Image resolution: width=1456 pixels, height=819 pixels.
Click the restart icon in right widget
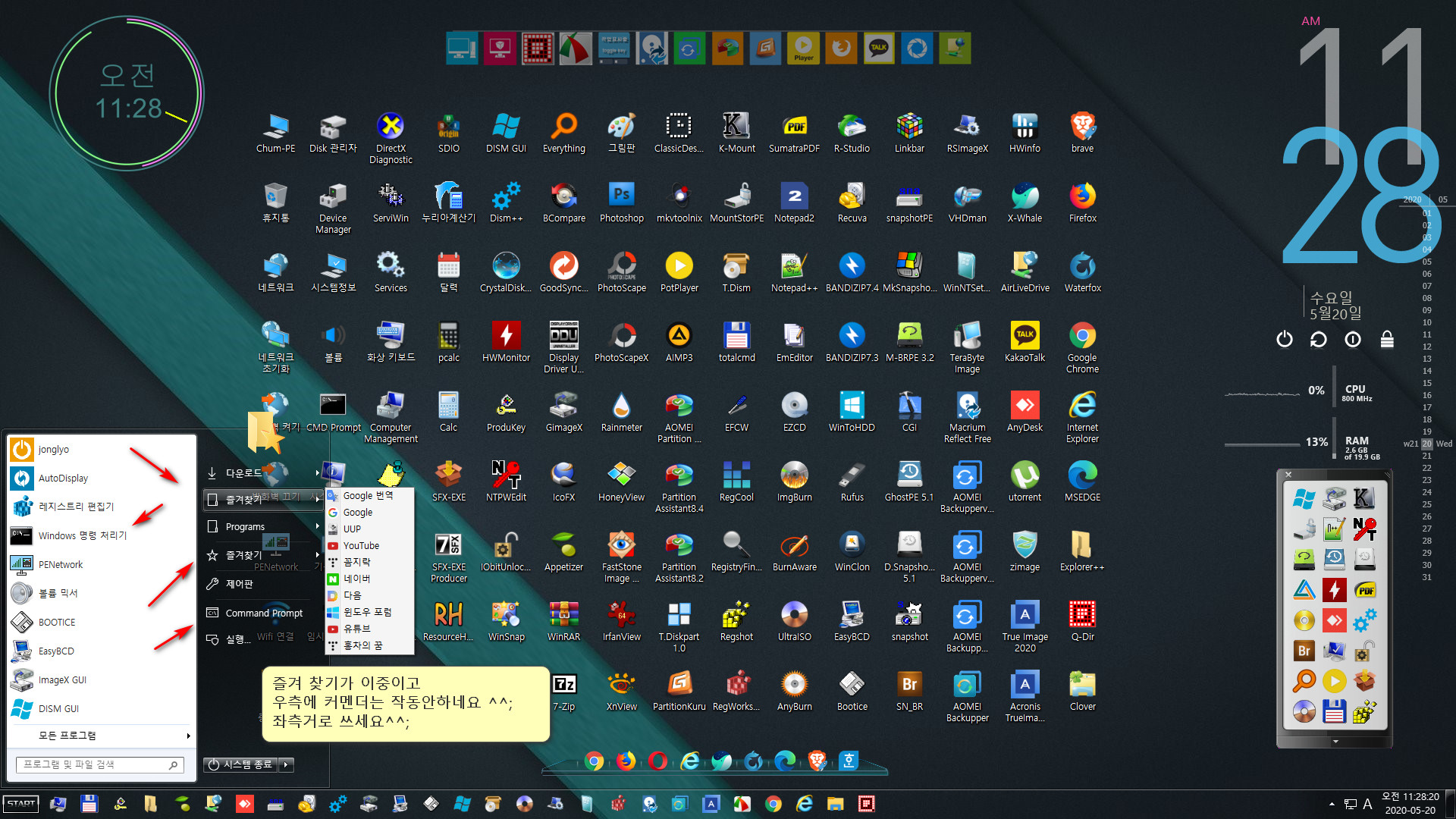(x=1318, y=339)
